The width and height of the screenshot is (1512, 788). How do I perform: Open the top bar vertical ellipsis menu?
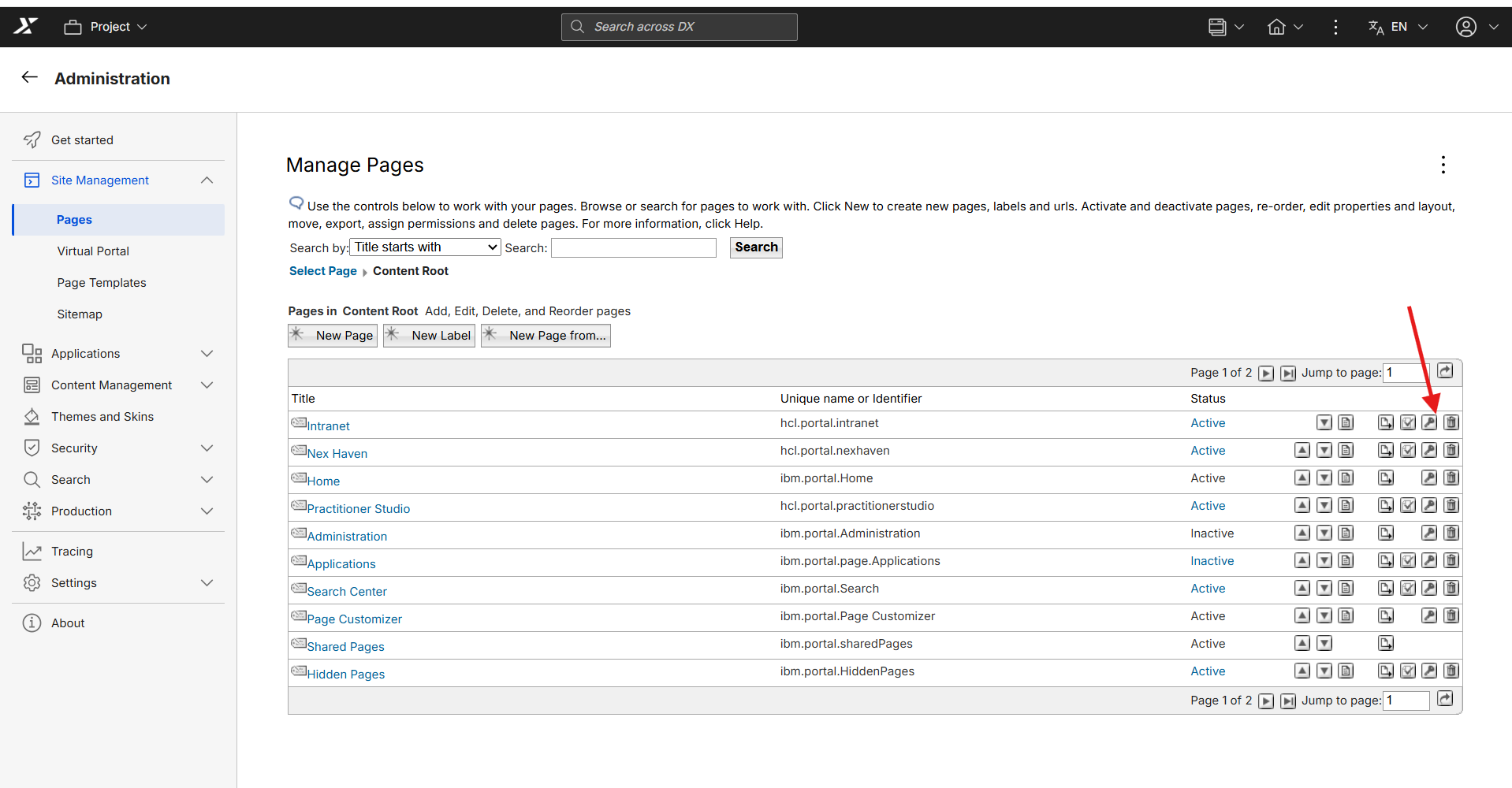(x=1335, y=28)
